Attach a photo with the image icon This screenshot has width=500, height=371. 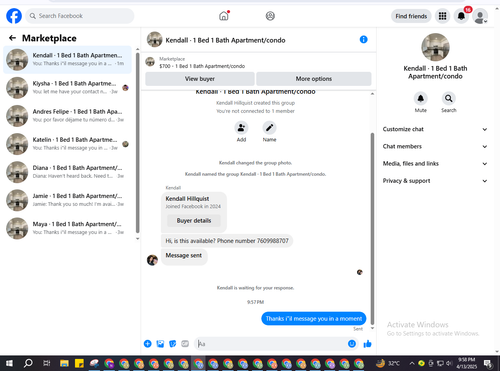[160, 344]
